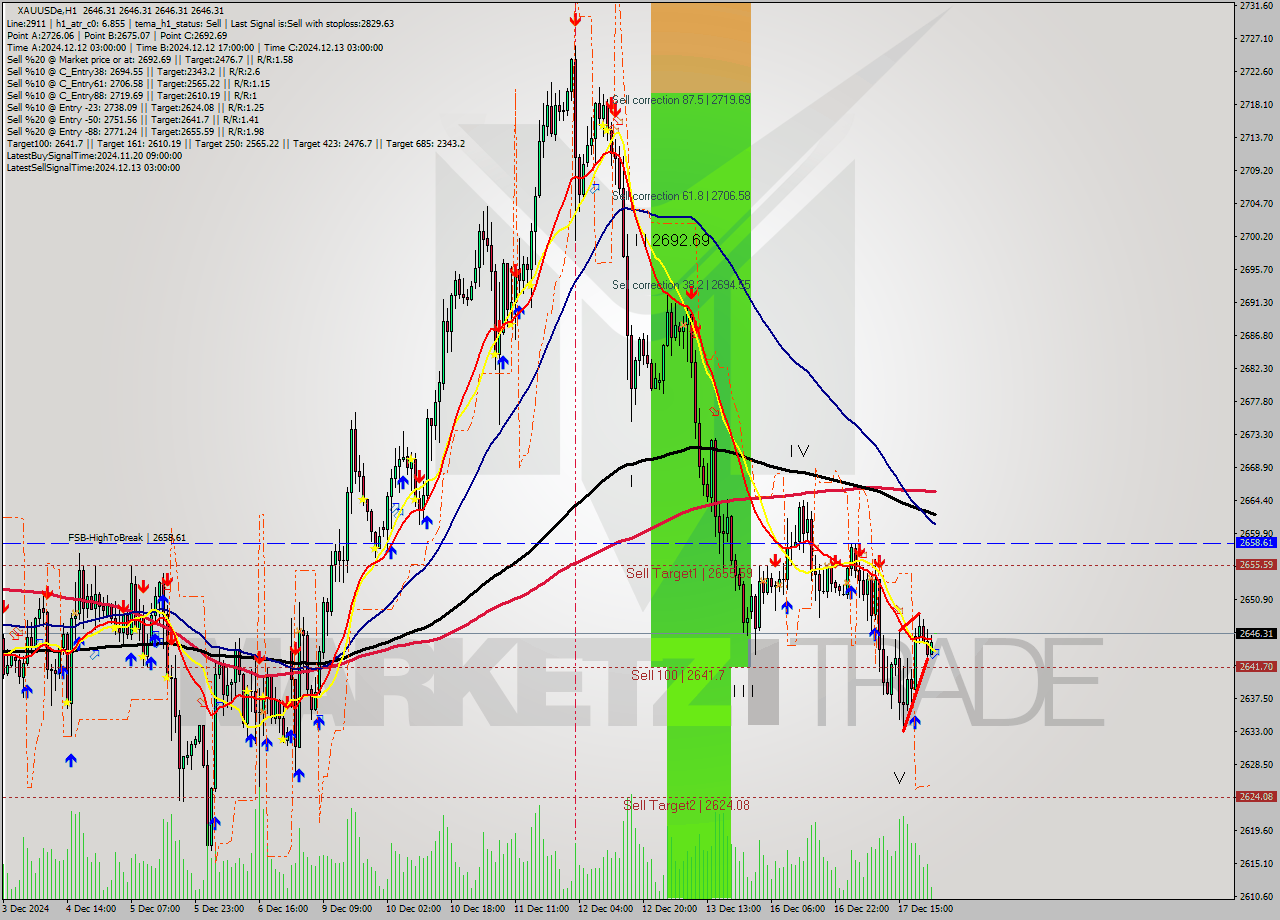Image resolution: width=1280 pixels, height=920 pixels.
Task: Click the '11 Dec 11:00' time label
Action: pyautogui.click(x=541, y=909)
